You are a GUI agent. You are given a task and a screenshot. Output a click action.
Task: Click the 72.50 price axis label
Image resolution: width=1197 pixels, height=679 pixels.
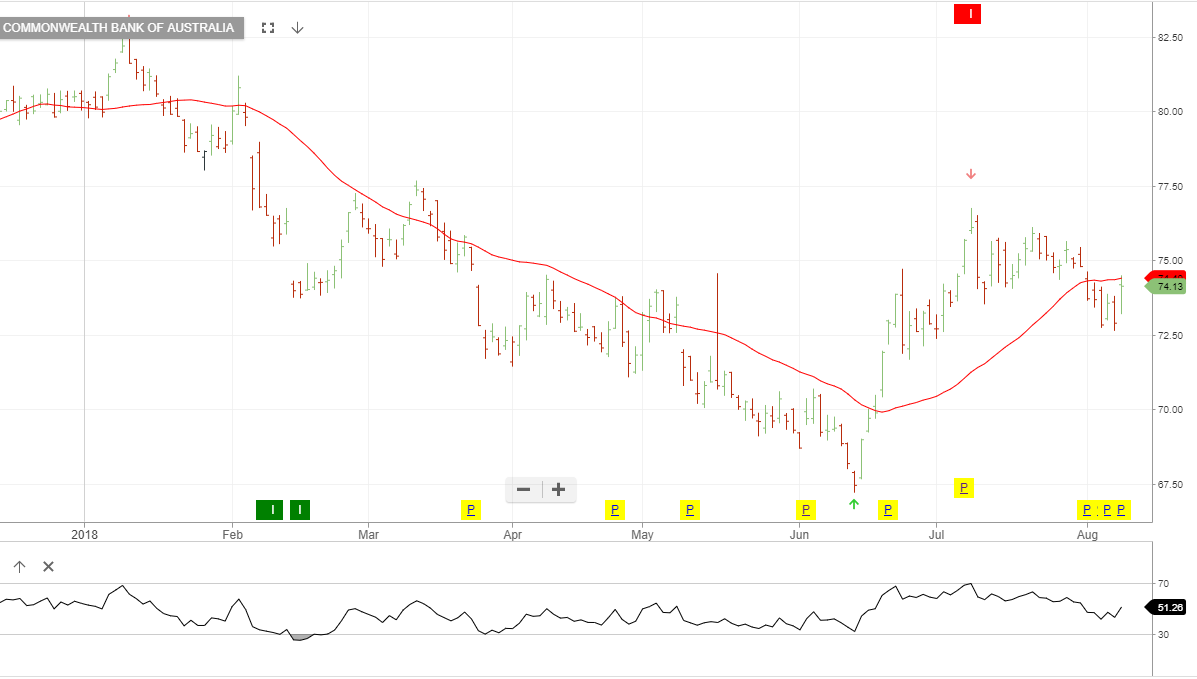tap(1170, 335)
